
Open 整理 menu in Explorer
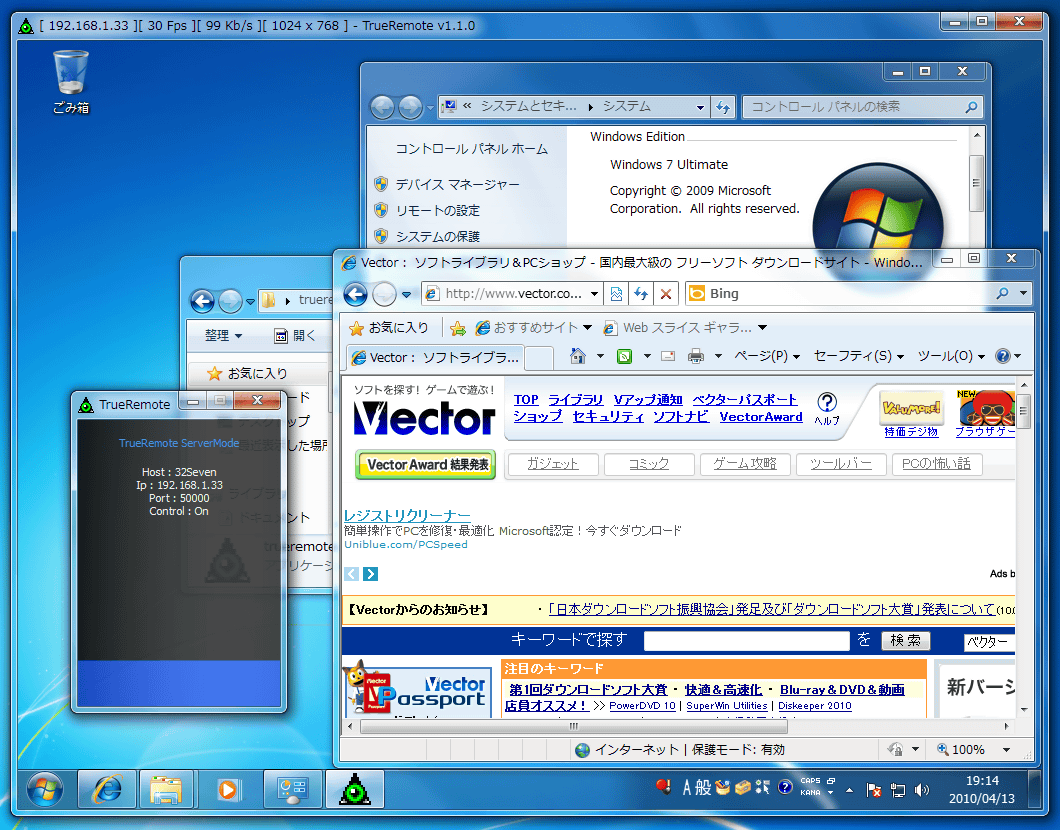click(224, 335)
